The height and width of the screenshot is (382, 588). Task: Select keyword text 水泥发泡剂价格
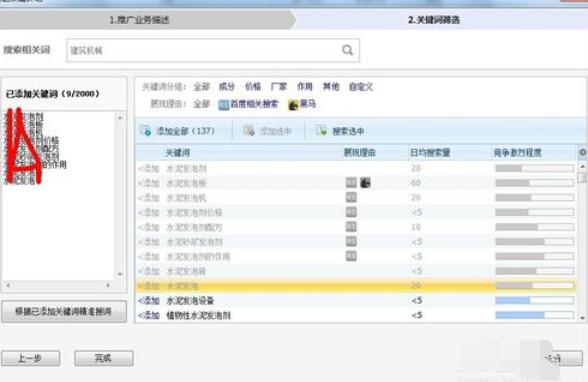click(194, 213)
